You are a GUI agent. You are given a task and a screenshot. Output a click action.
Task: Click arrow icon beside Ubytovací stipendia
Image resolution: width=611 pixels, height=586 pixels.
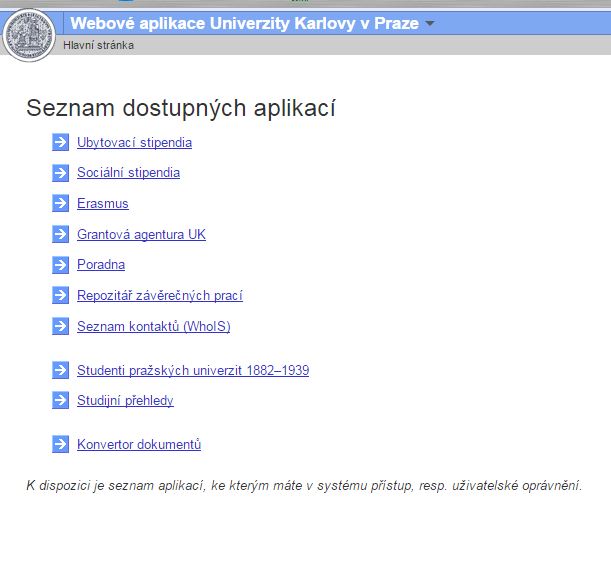pos(60,142)
